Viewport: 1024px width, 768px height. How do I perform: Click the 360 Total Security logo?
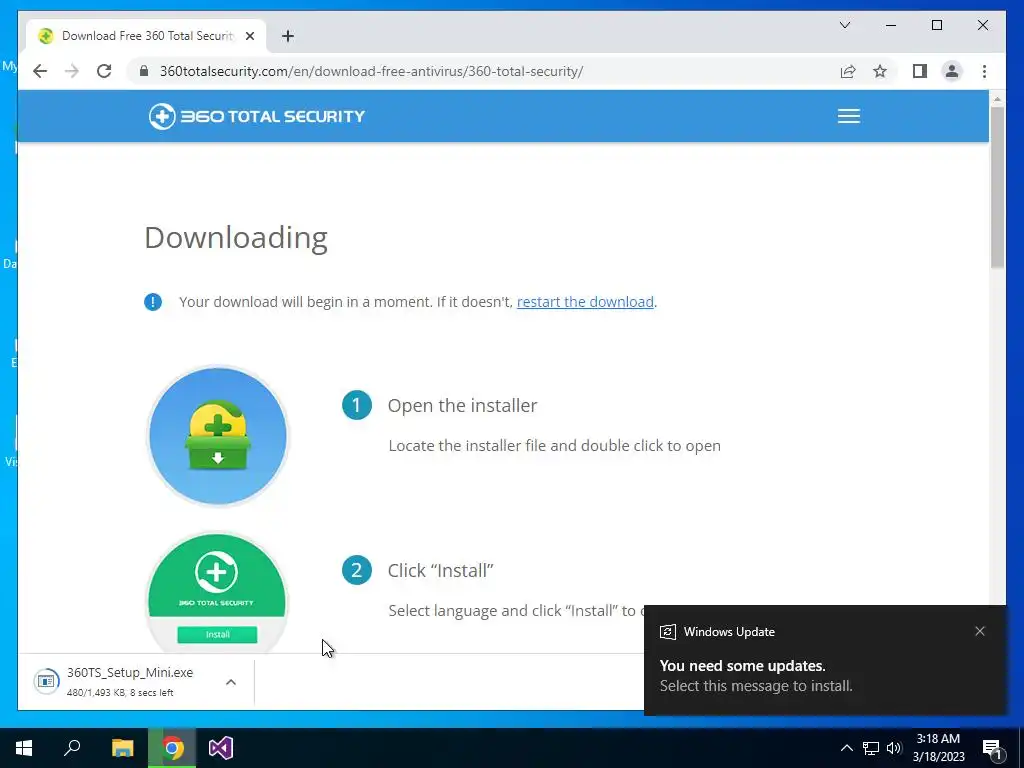coord(257,116)
